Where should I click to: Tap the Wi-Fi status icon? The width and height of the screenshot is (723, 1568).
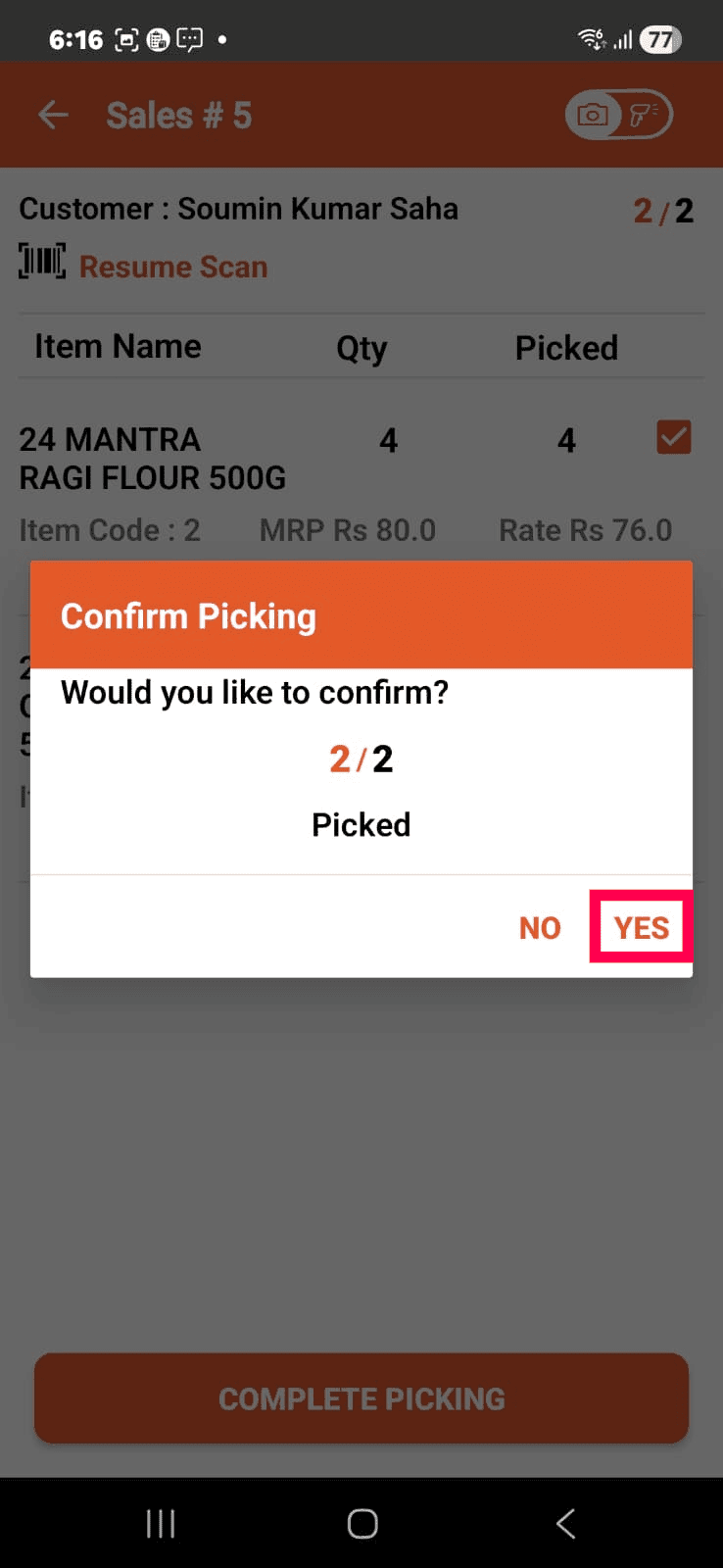[x=592, y=39]
